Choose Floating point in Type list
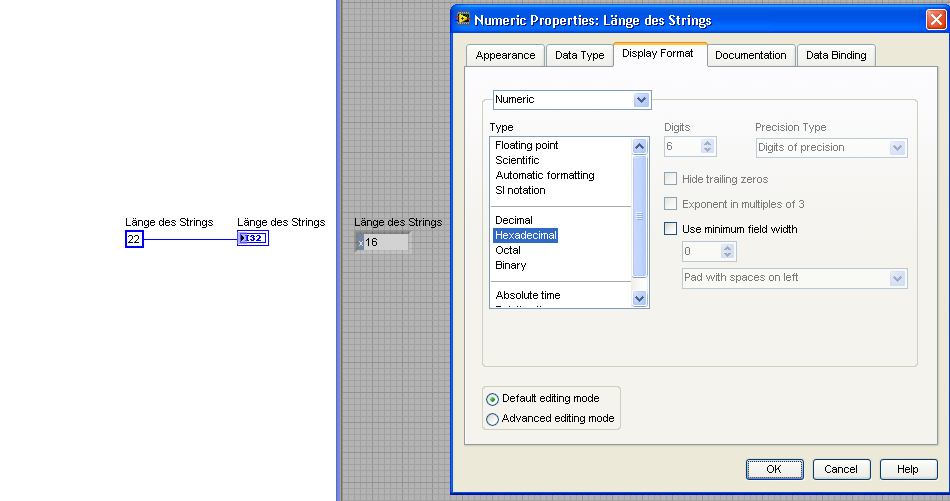Screen dimensions: 950x501 tap(526, 145)
